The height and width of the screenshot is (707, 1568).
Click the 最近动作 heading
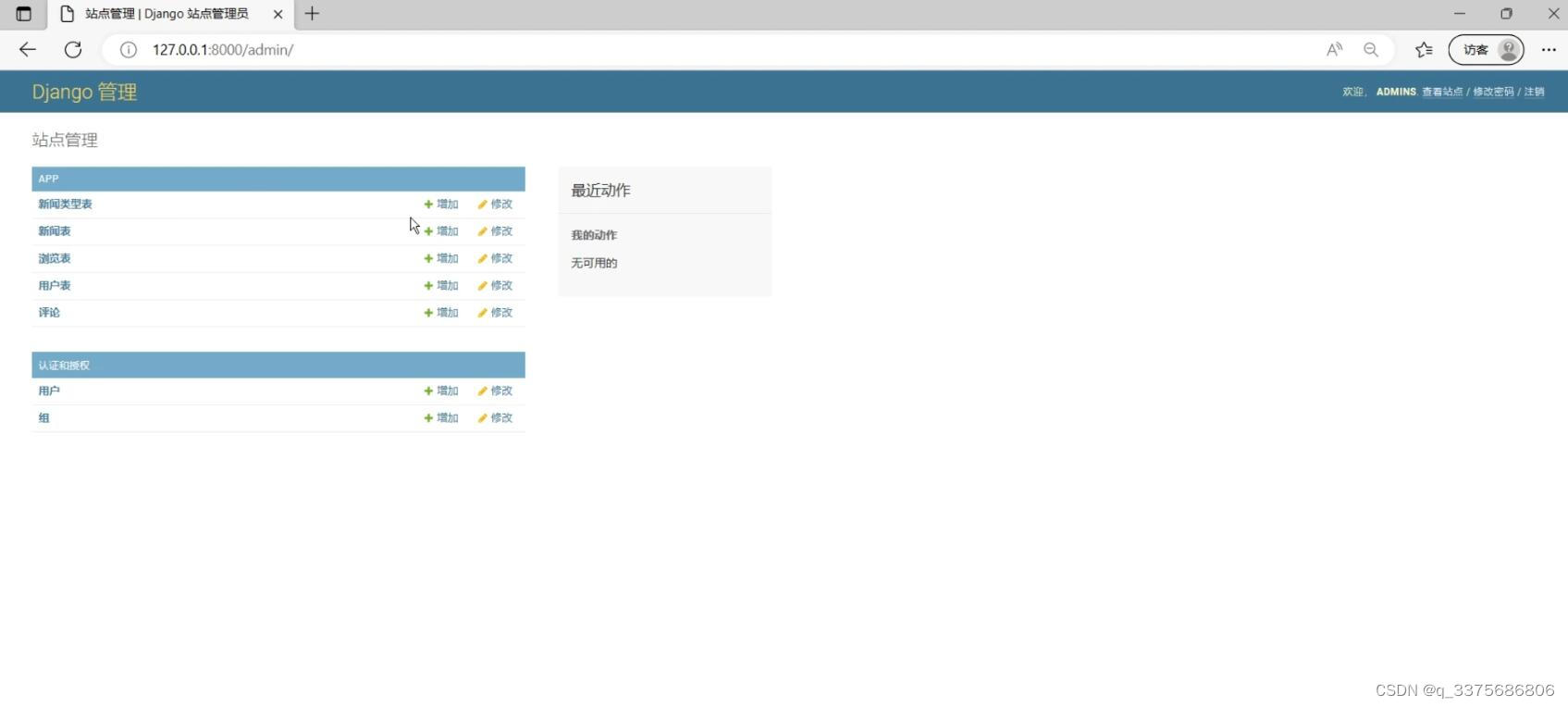click(x=600, y=190)
